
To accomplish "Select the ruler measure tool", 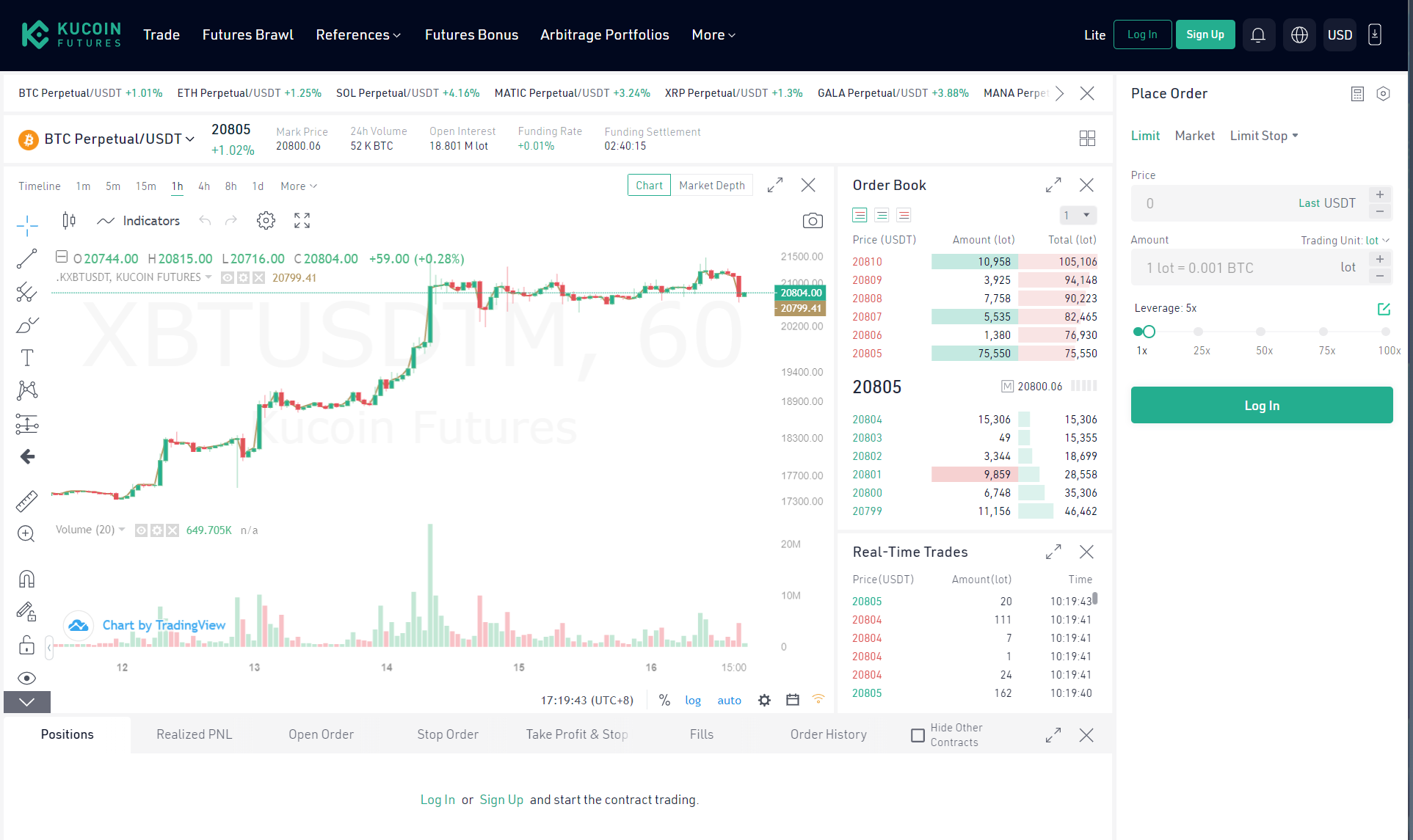I will (x=27, y=501).
